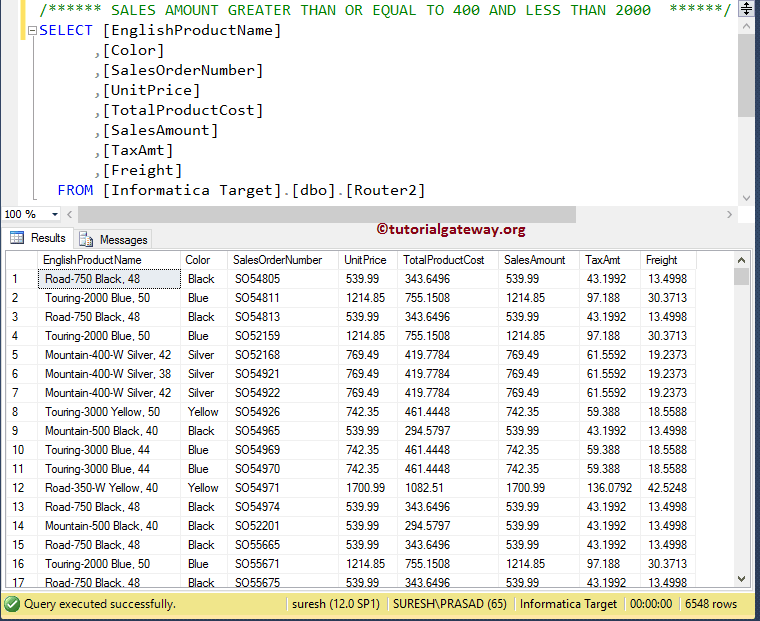Select the EnglishProductName column header
The image size is (760, 621).
92,260
